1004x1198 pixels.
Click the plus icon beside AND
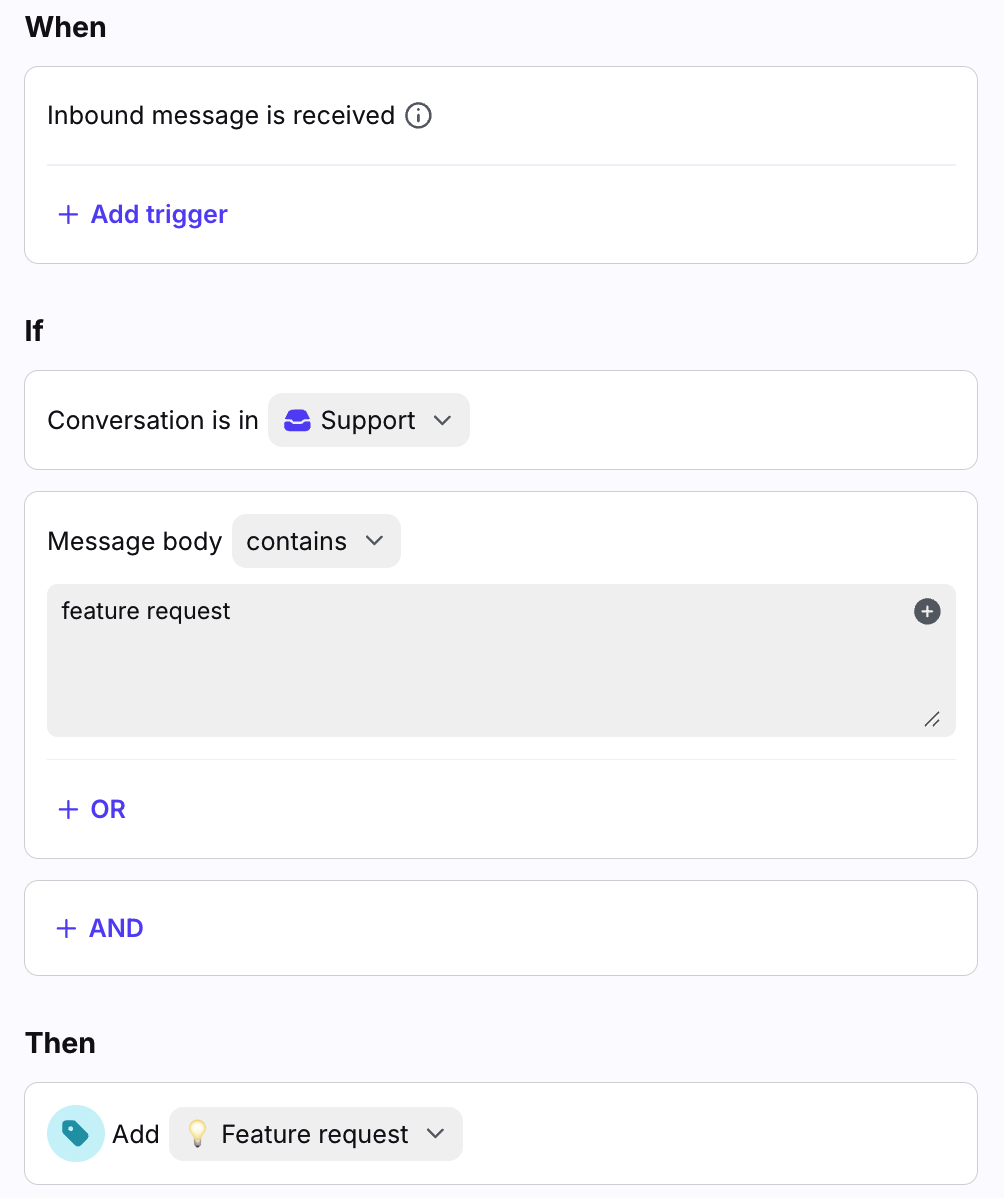pyautogui.click(x=67, y=929)
